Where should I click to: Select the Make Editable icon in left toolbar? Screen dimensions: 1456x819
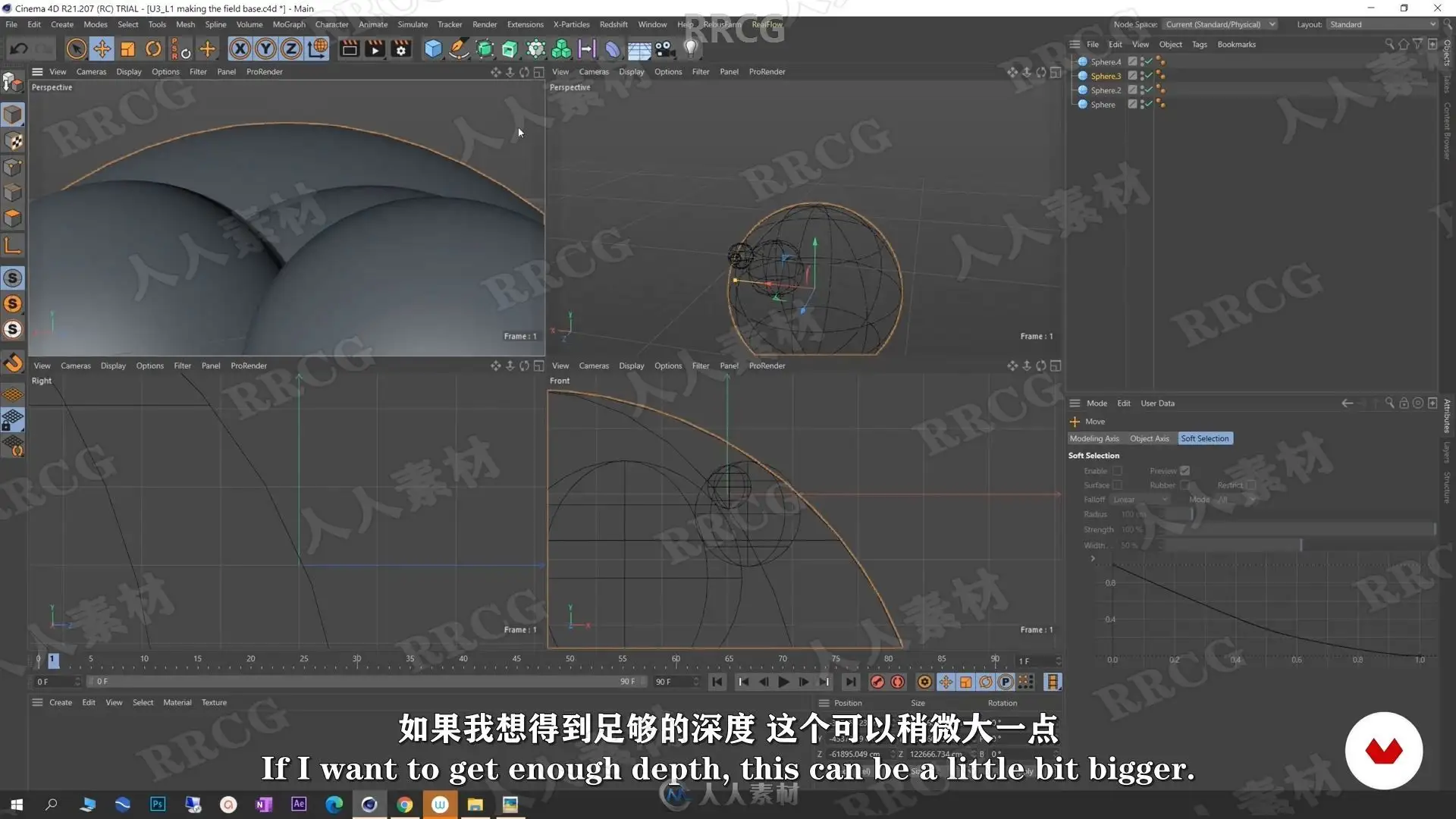pyautogui.click(x=13, y=81)
